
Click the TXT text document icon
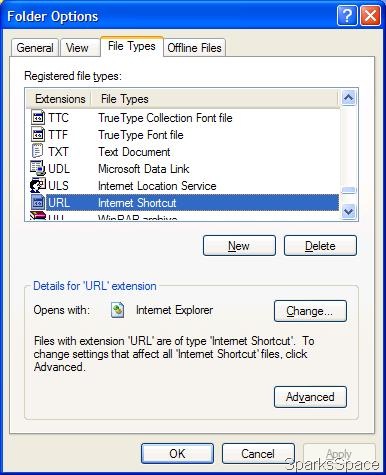37,151
